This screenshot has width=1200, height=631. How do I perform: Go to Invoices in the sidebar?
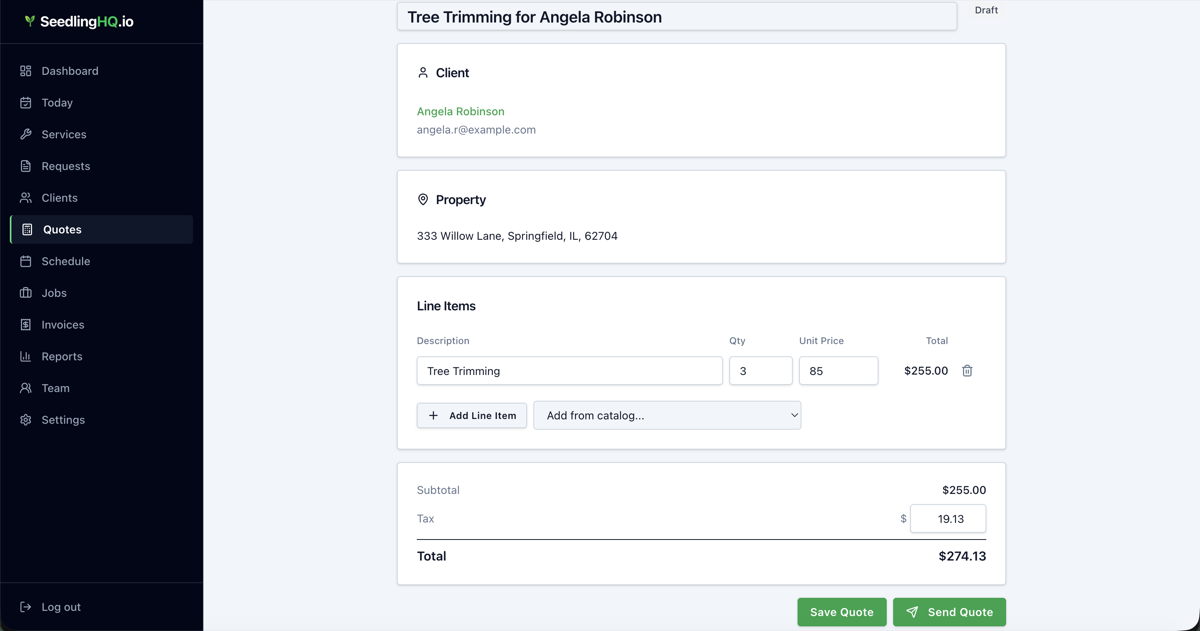pos(62,325)
